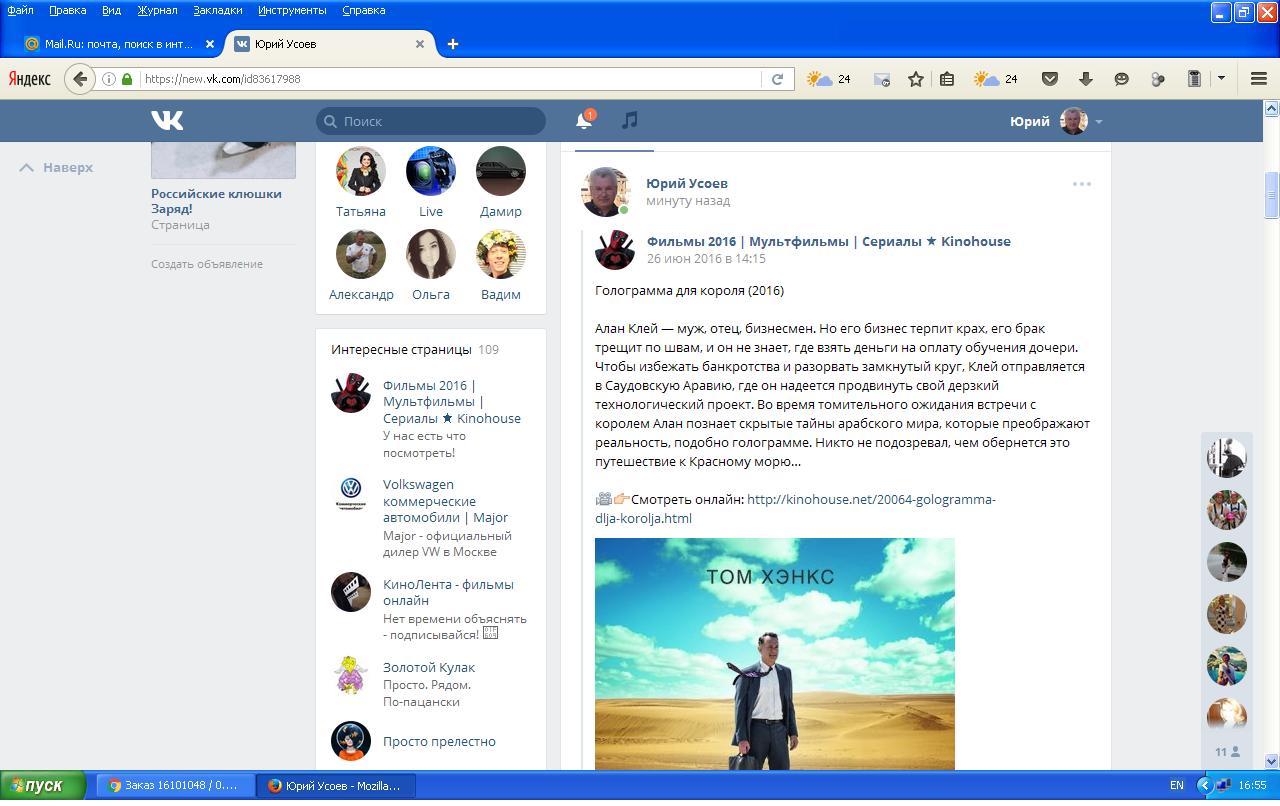Open the Юрий Усоев post author name
Screen dimensions: 1280x806
click(687, 183)
